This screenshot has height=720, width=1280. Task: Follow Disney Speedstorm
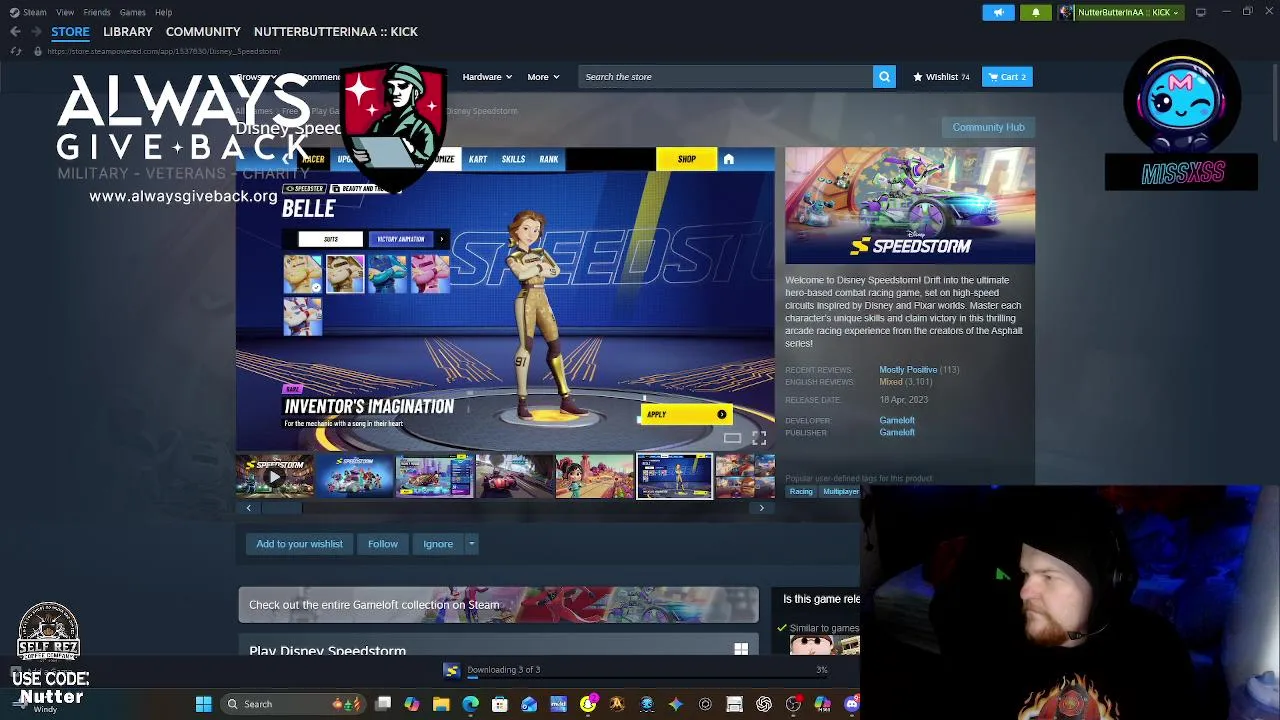[383, 544]
